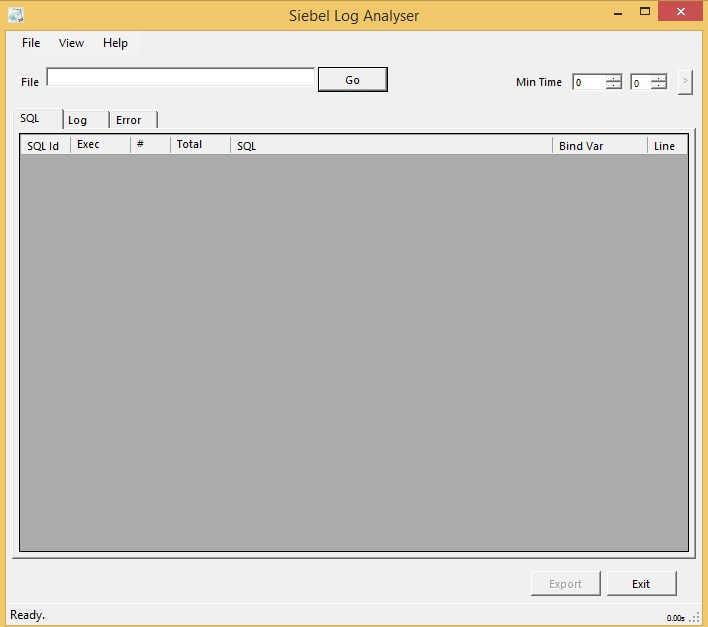Image resolution: width=708 pixels, height=627 pixels.
Task: Click the Ready. status bar text
Action: pos(28,615)
